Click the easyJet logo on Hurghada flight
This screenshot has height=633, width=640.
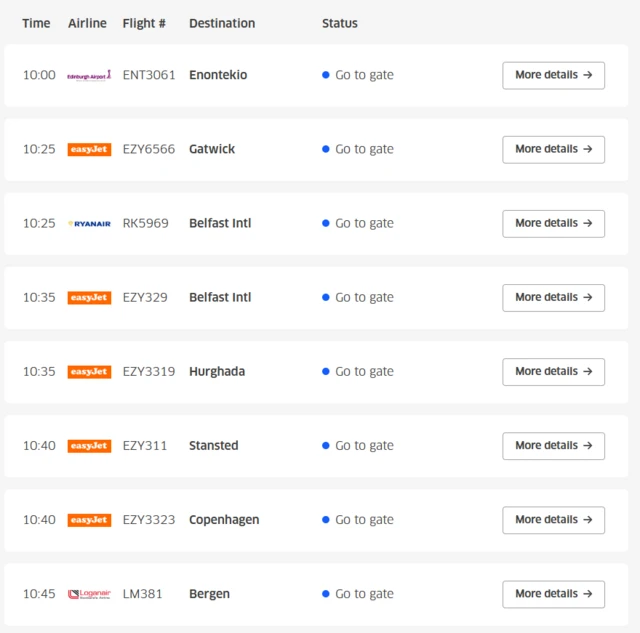click(89, 372)
